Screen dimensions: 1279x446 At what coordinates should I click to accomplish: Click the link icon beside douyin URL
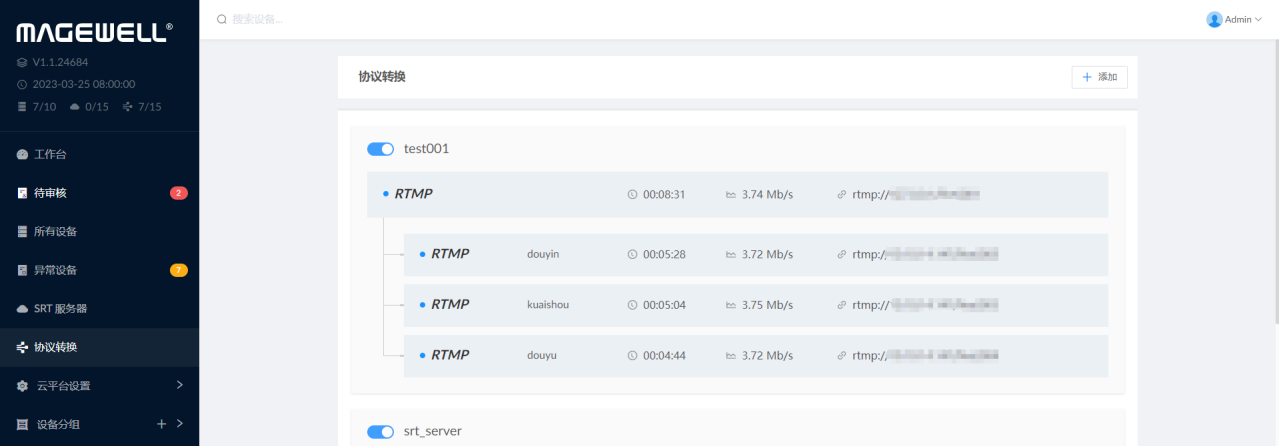[x=841, y=254]
